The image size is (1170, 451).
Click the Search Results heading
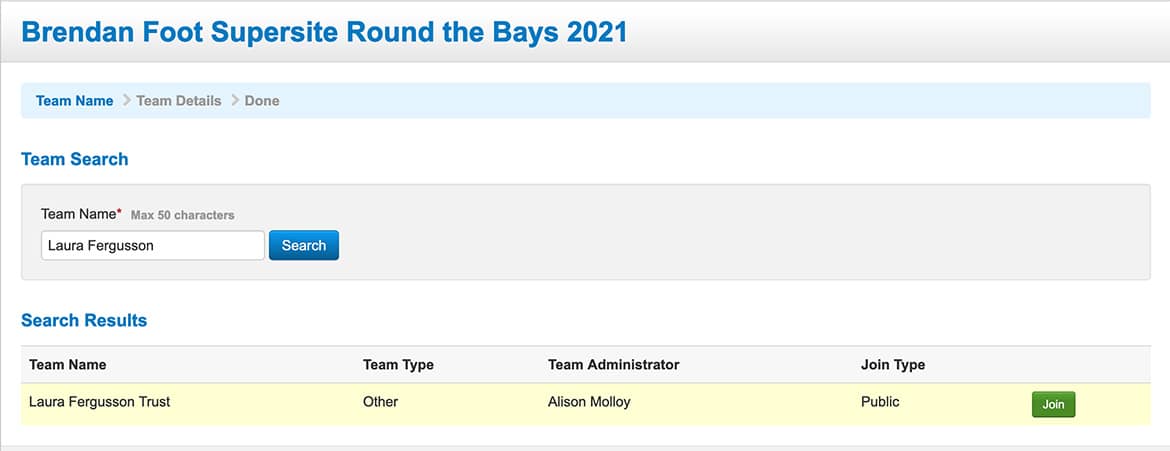tap(84, 321)
